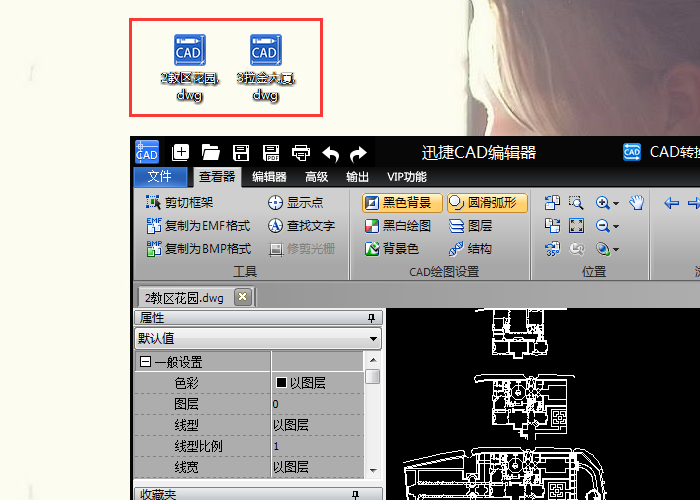Open the VIP功能 tab
The height and width of the screenshot is (500, 700).
tap(407, 177)
